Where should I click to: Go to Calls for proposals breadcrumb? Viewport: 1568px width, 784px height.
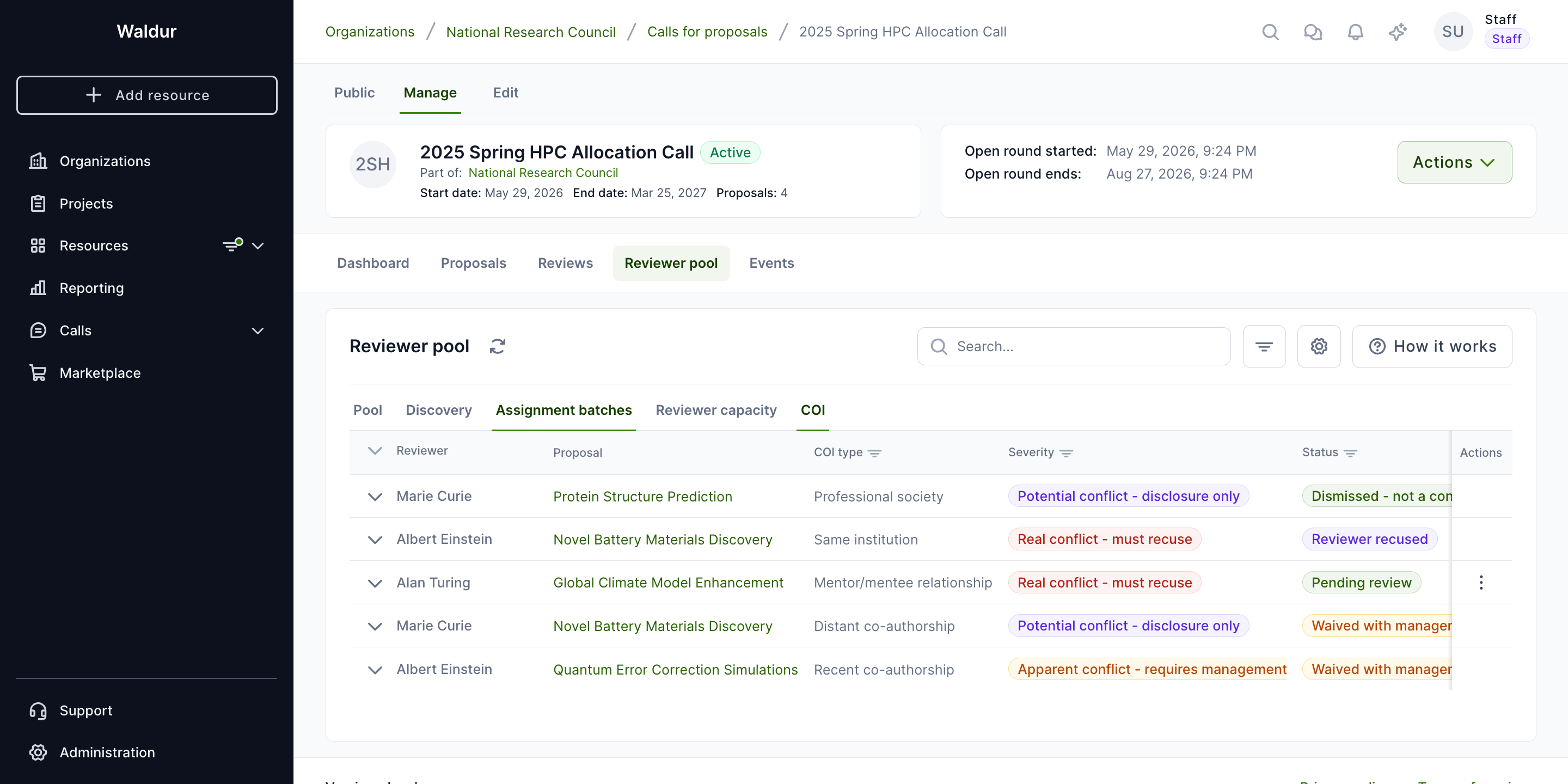coord(707,32)
